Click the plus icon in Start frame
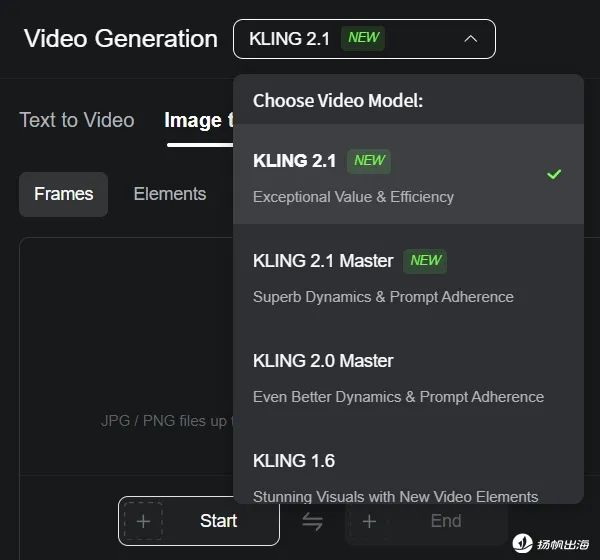Screen dimensions: 600x560 pos(143,521)
